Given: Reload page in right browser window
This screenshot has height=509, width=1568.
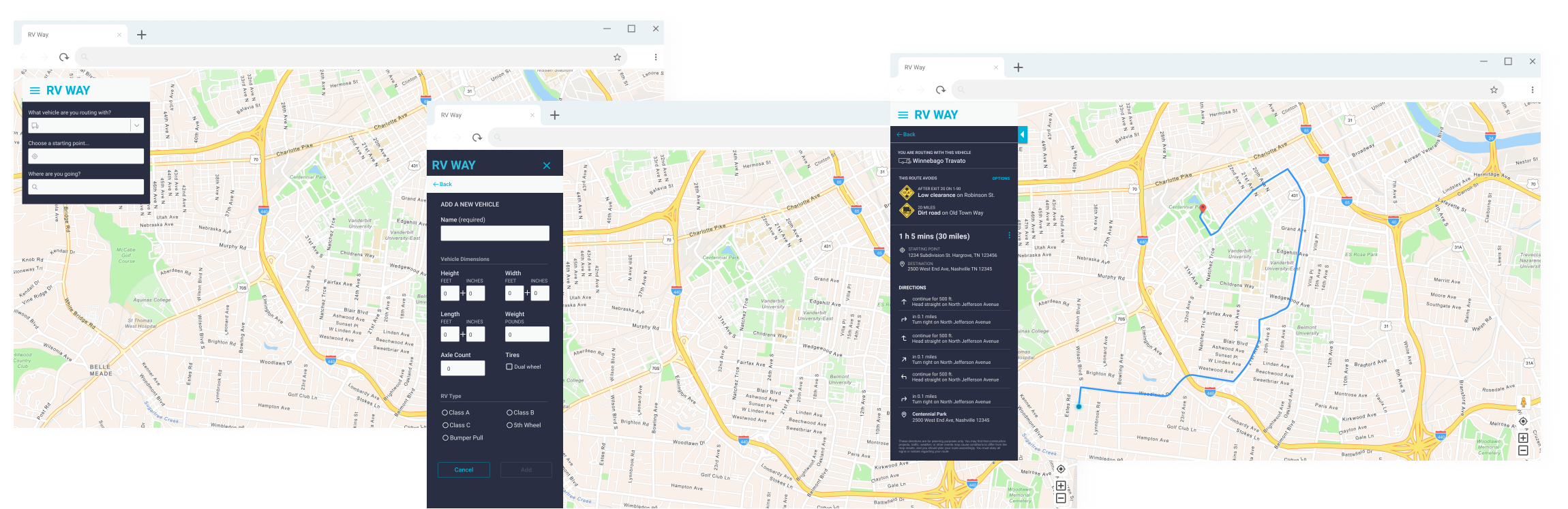Looking at the screenshot, I should point(941,90).
